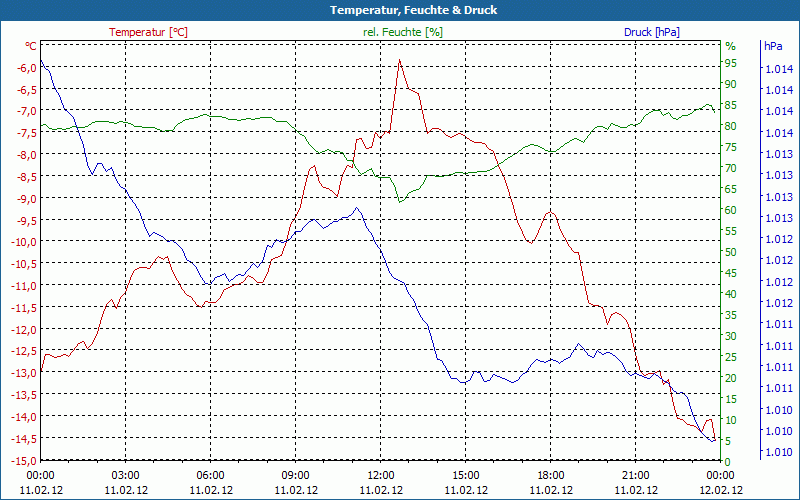This screenshot has width=800, height=500.
Task: Click the "50" humidity axis tick
Action: click(x=731, y=252)
